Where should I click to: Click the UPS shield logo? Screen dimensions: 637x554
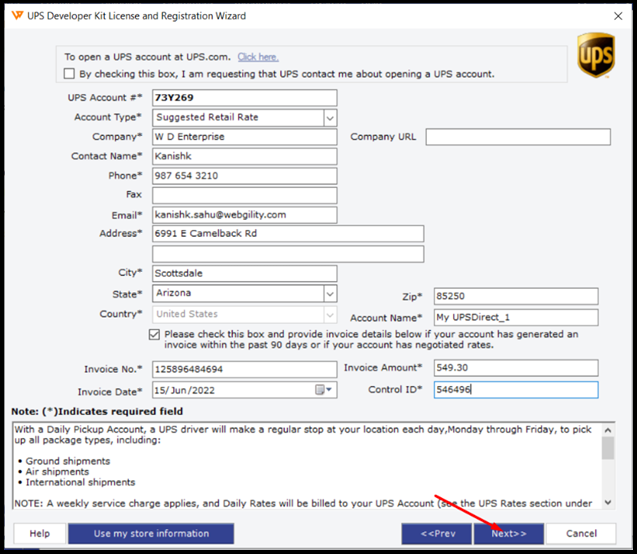596,56
